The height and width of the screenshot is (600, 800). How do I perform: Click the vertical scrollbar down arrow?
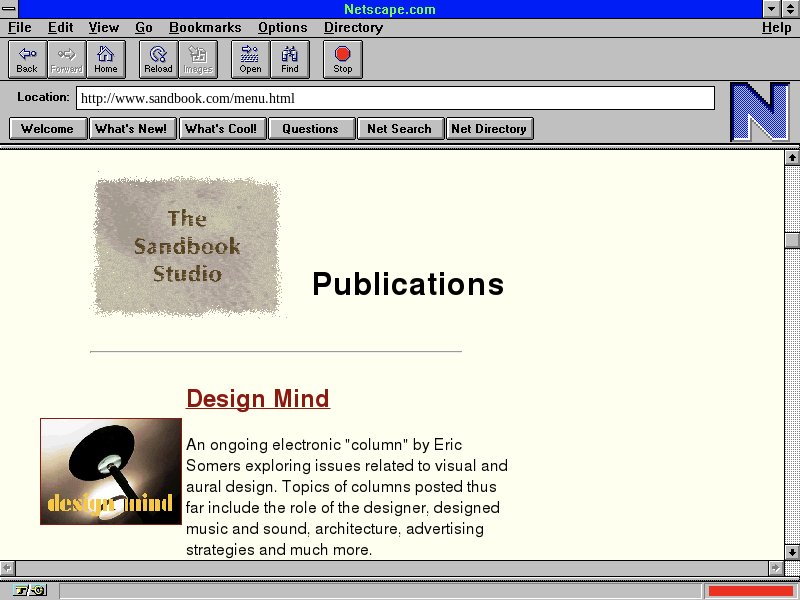(x=792, y=551)
